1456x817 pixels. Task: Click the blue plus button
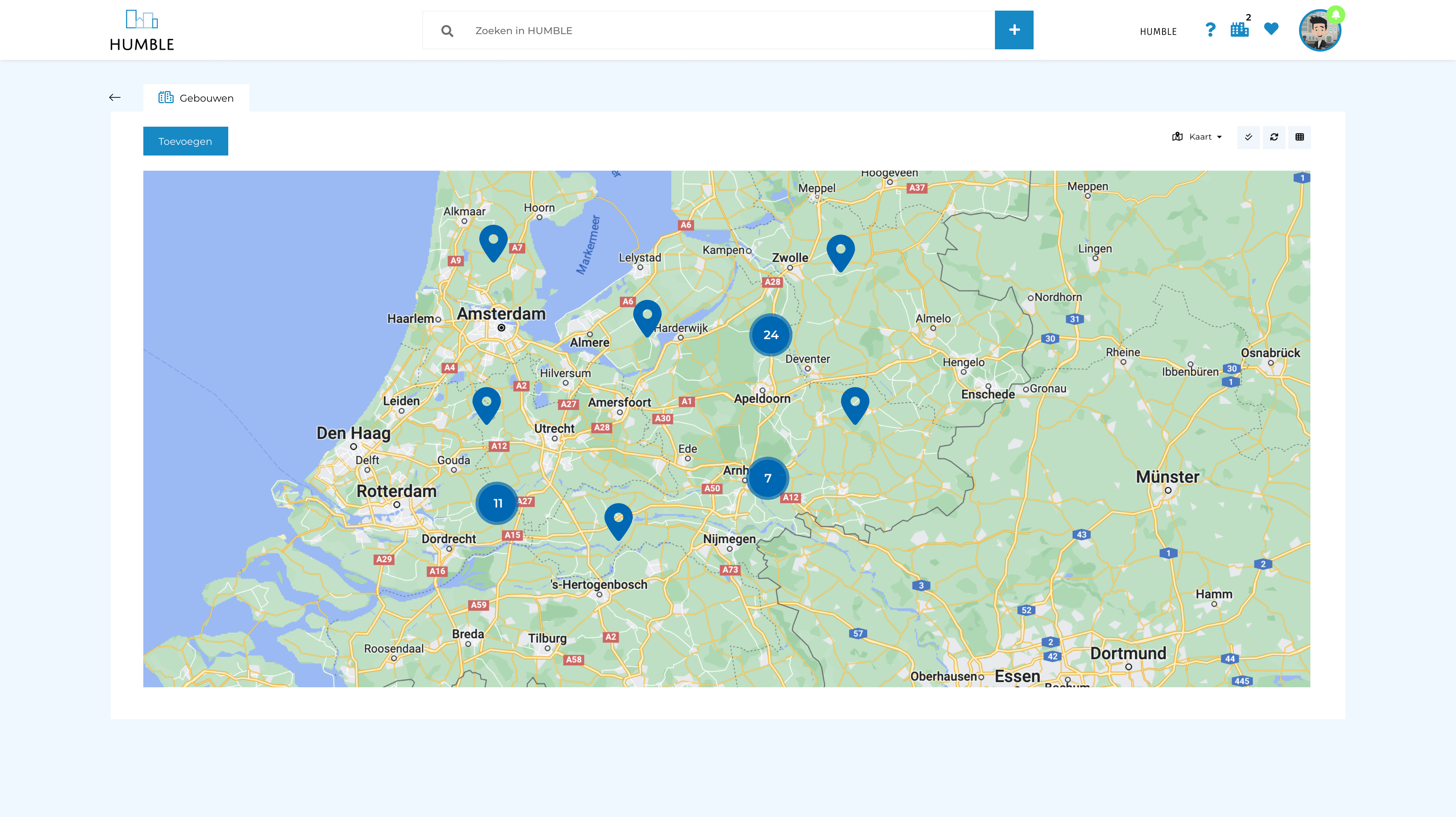coord(1014,30)
